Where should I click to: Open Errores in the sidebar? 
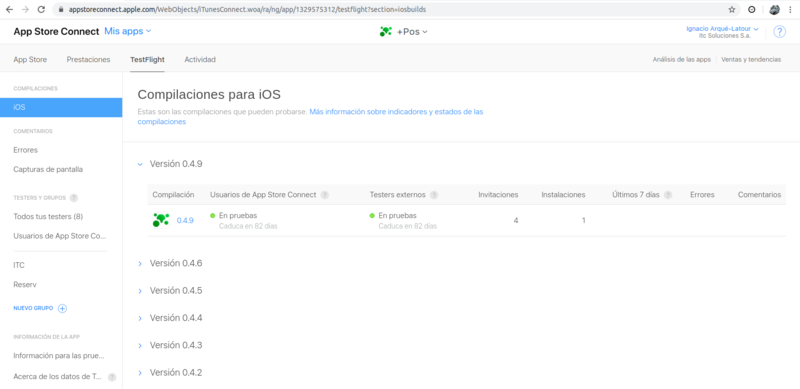pos(26,150)
